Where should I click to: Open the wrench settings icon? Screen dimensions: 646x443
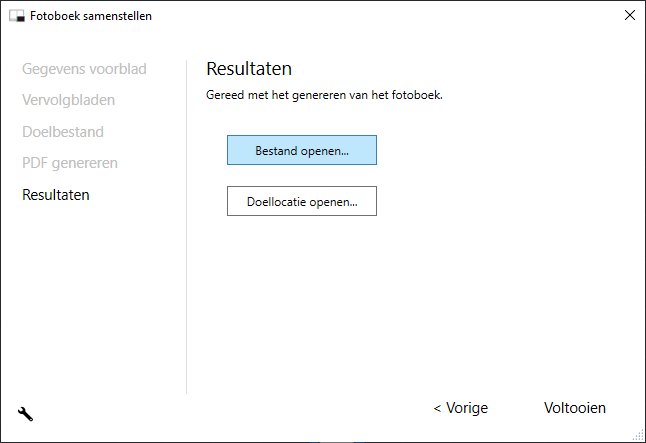coord(26,413)
